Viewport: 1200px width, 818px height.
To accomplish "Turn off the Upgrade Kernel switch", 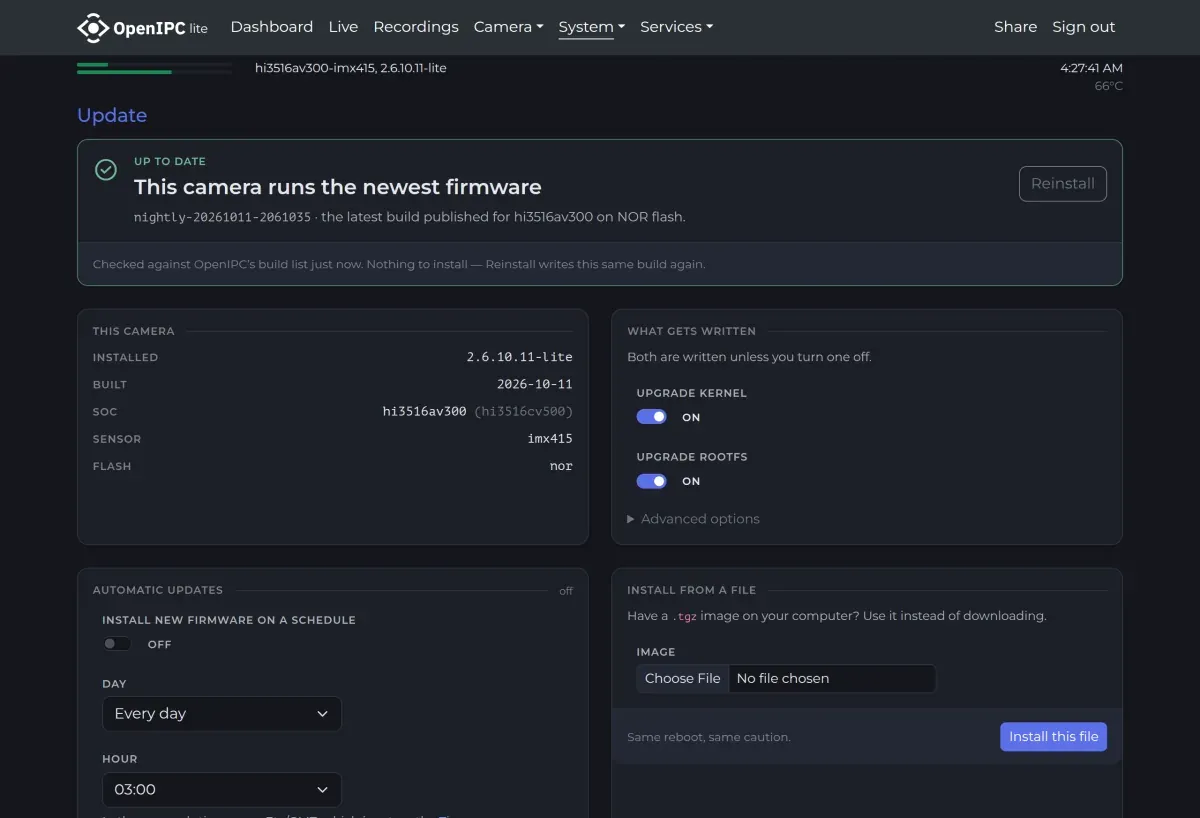I will click(652, 417).
